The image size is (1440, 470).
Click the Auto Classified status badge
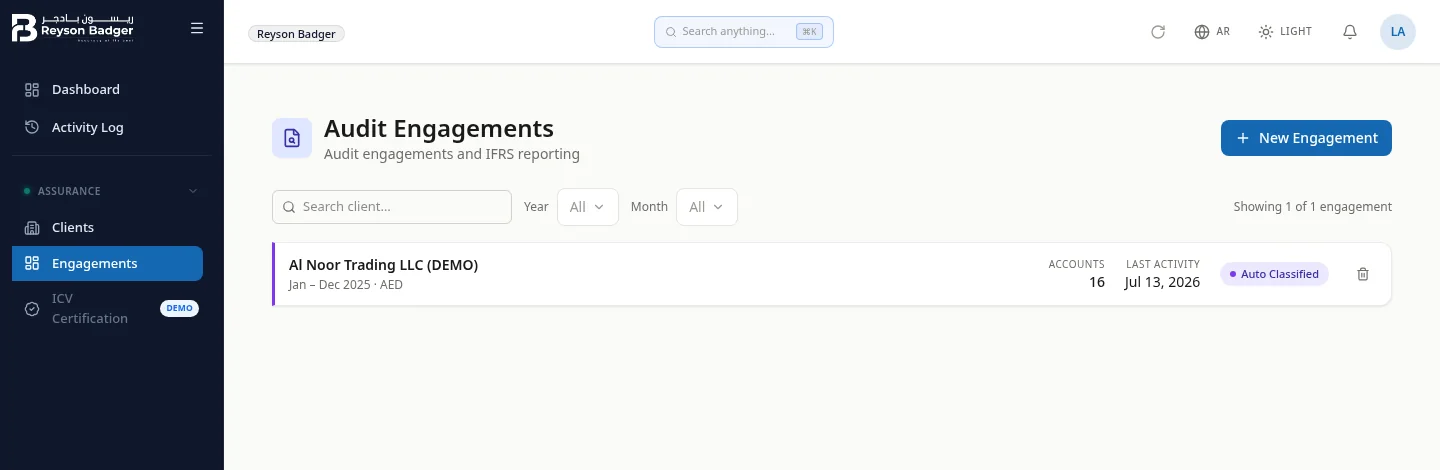click(x=1274, y=274)
